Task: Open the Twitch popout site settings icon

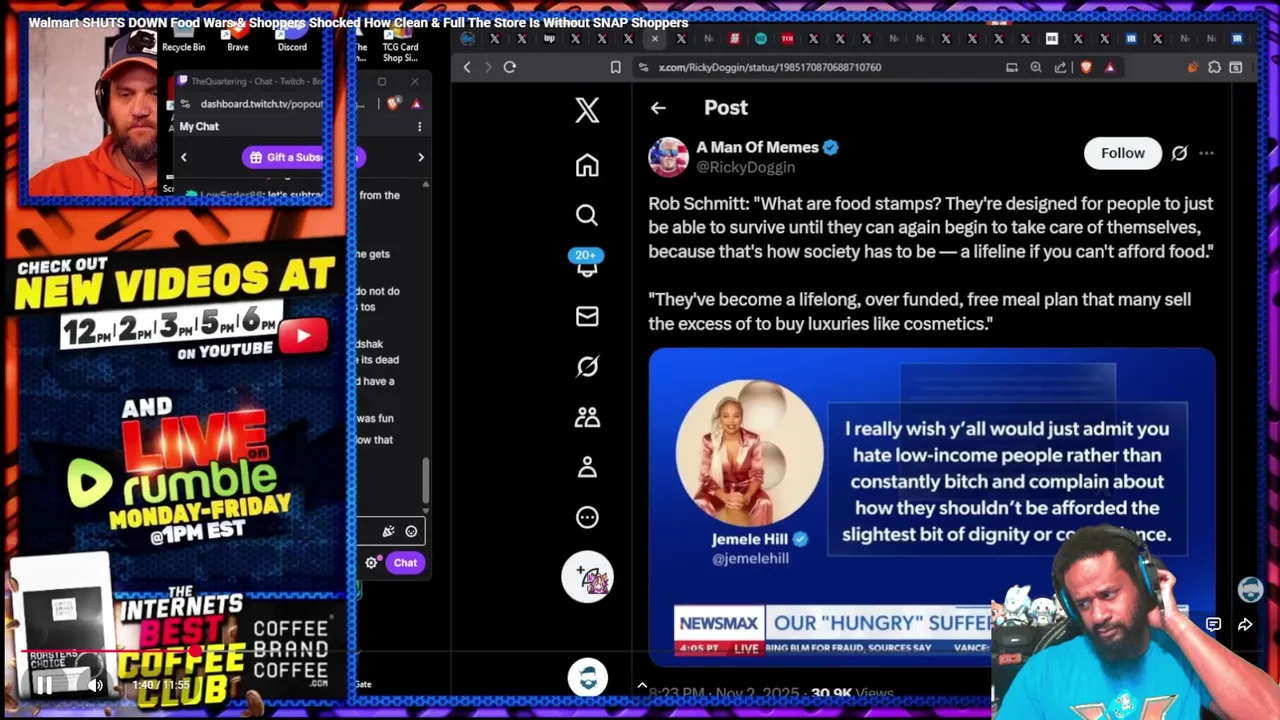Action: point(185,104)
